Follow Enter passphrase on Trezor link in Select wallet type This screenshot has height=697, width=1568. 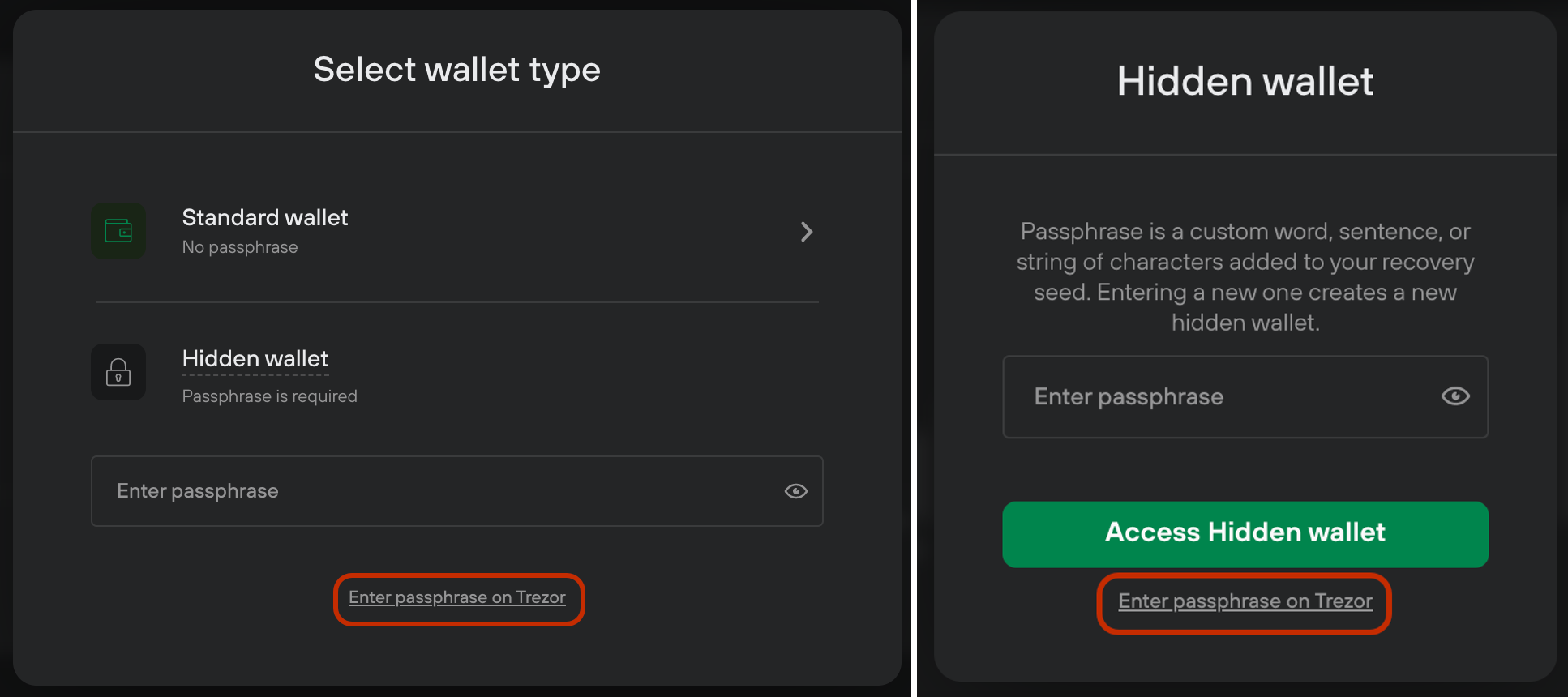(x=457, y=597)
